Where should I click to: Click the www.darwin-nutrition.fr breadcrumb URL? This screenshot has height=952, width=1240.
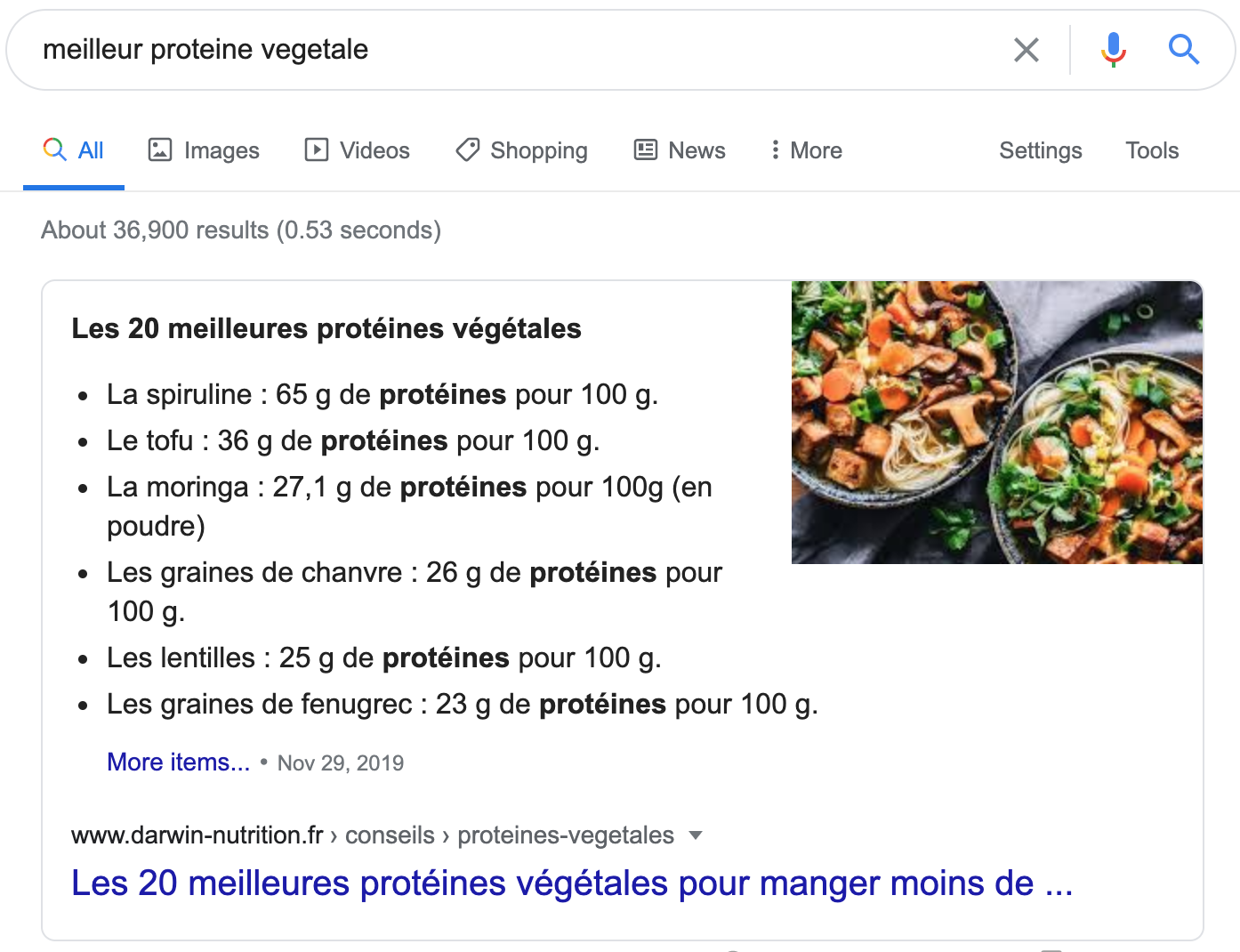tap(197, 835)
